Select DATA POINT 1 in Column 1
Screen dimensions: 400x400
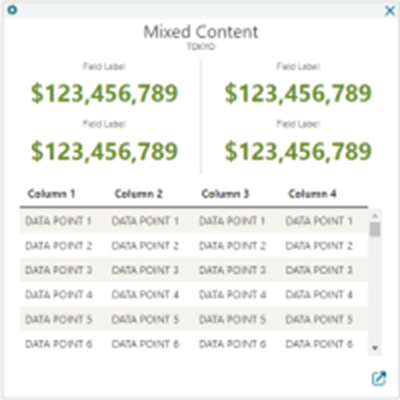pos(58,221)
